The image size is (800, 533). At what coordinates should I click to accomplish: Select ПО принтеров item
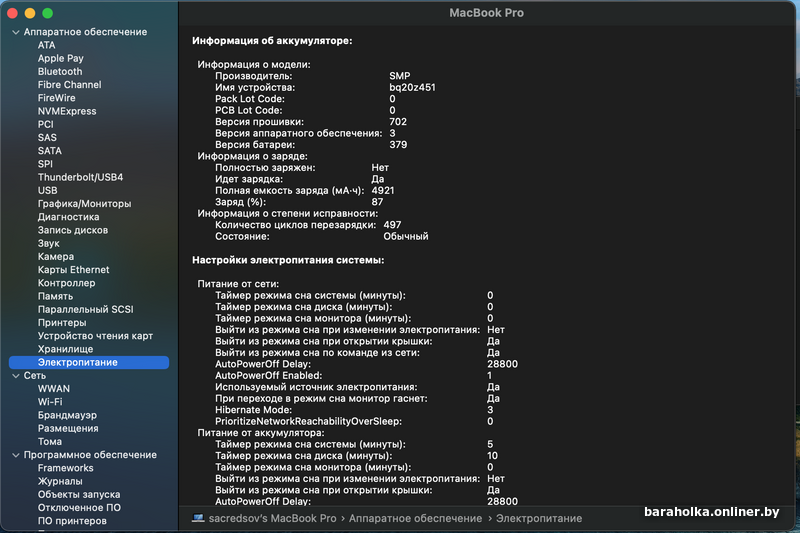(x=72, y=521)
